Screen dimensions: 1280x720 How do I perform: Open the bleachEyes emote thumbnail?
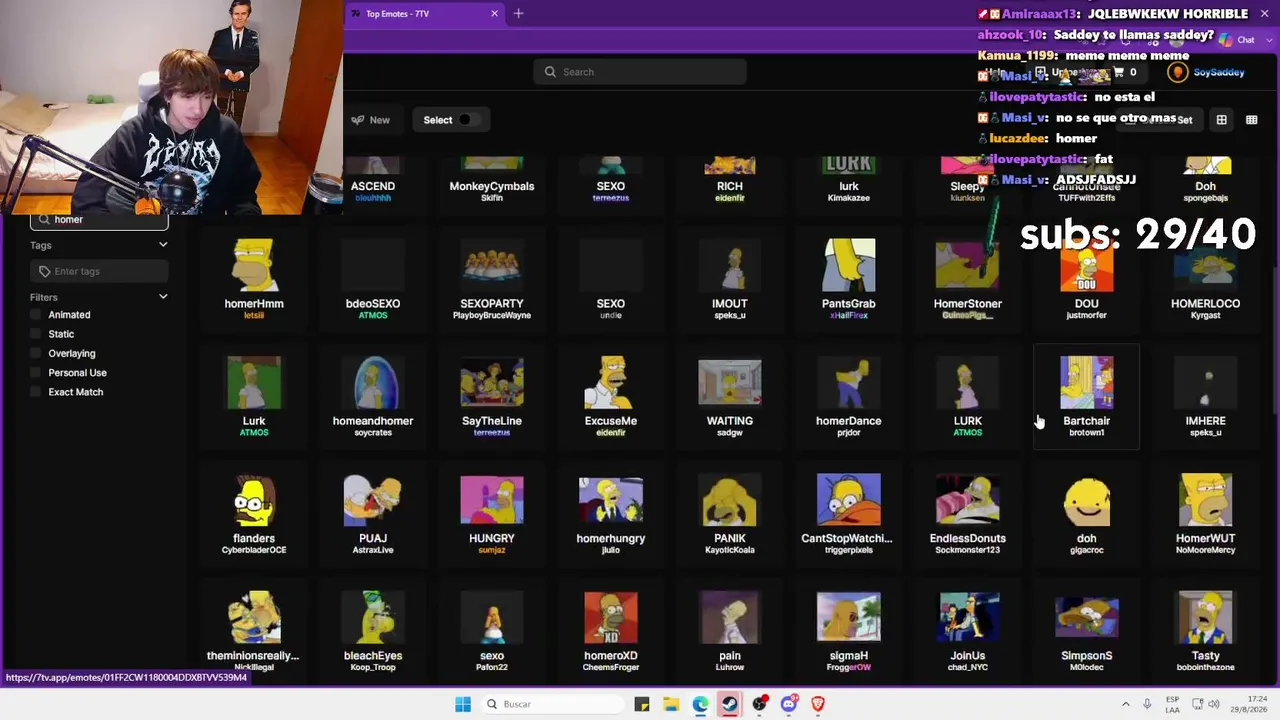pos(373,617)
